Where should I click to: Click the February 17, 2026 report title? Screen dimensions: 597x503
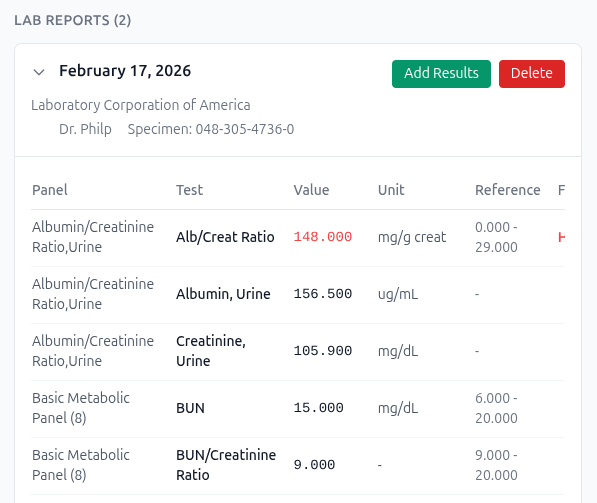[125, 71]
